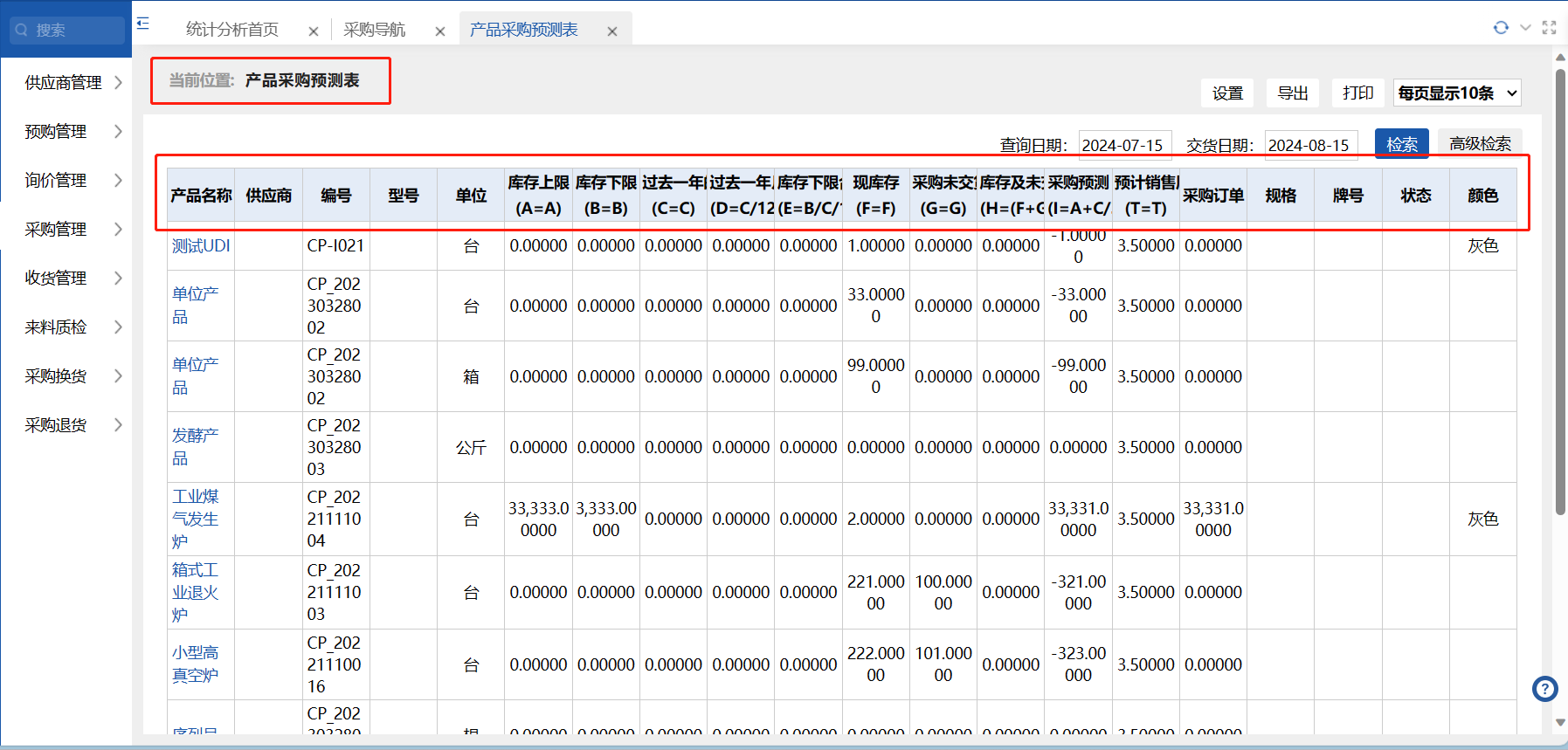Click the 采购订单 column header
Screen dimensions: 1568x750
click(1213, 196)
